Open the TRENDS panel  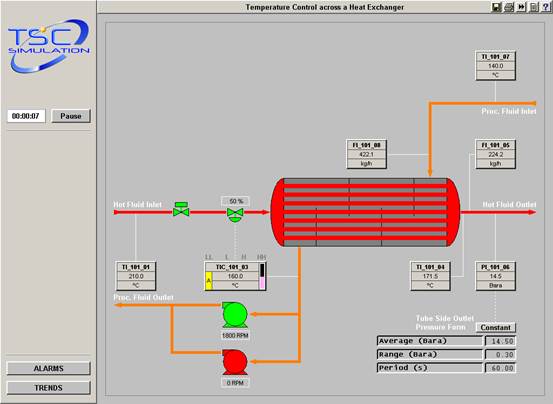(48, 388)
